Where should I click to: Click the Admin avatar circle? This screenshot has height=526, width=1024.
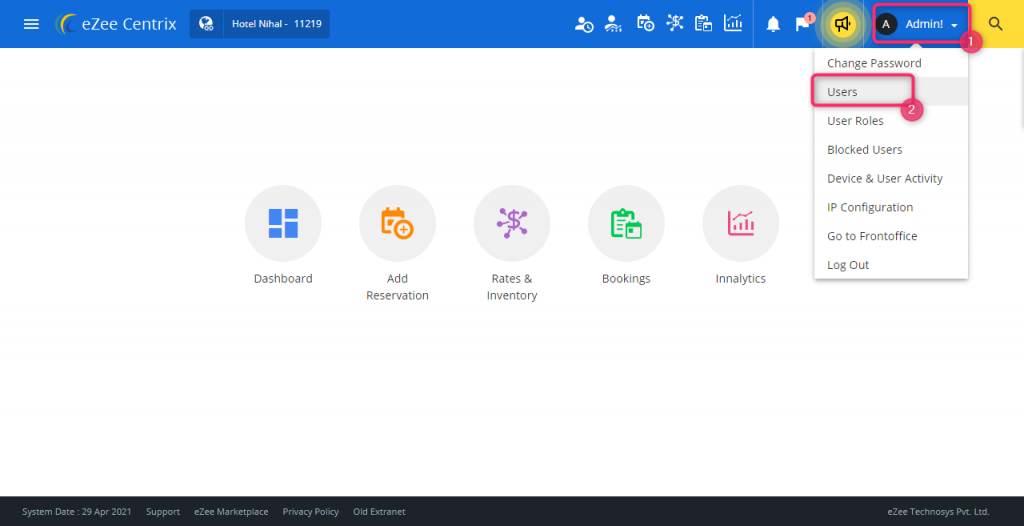[x=886, y=24]
